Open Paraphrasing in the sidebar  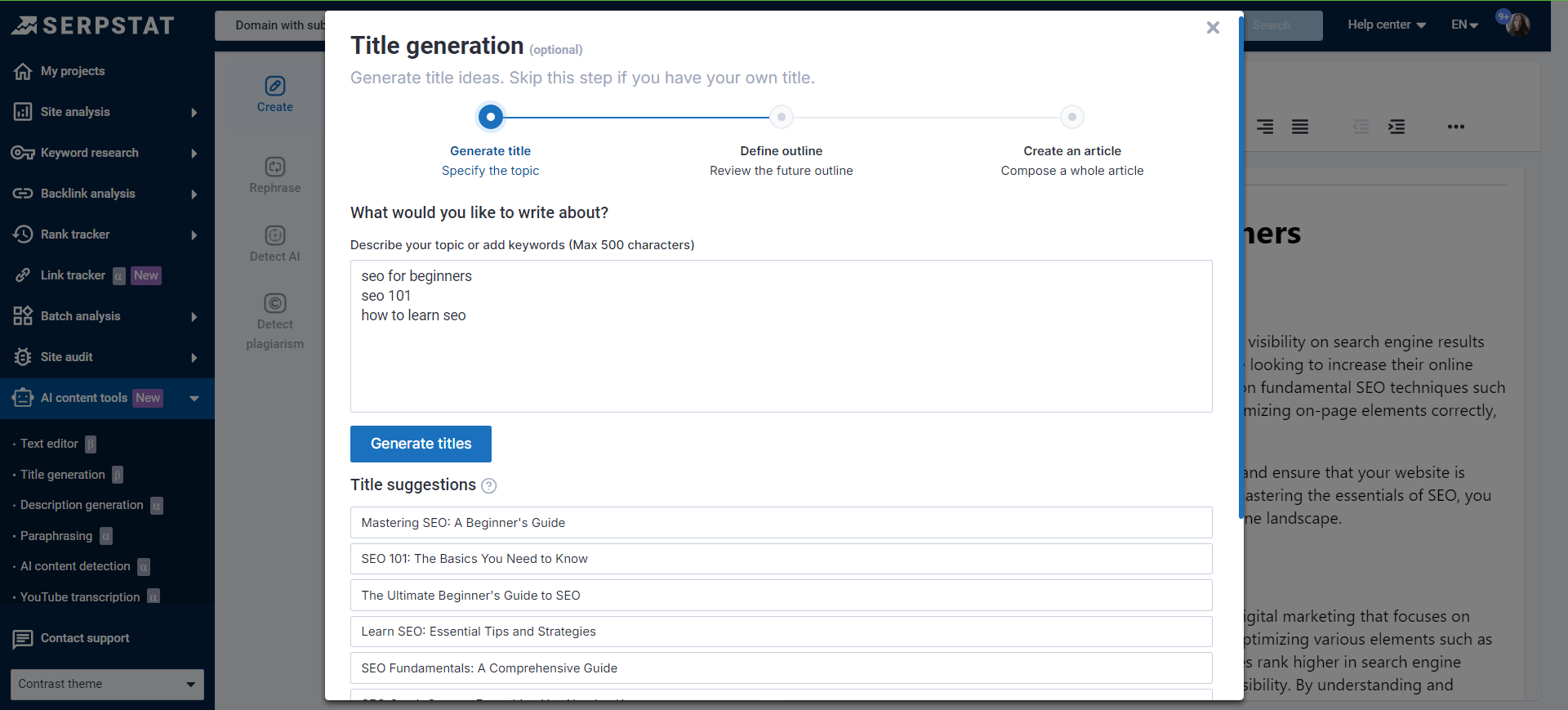click(x=56, y=536)
